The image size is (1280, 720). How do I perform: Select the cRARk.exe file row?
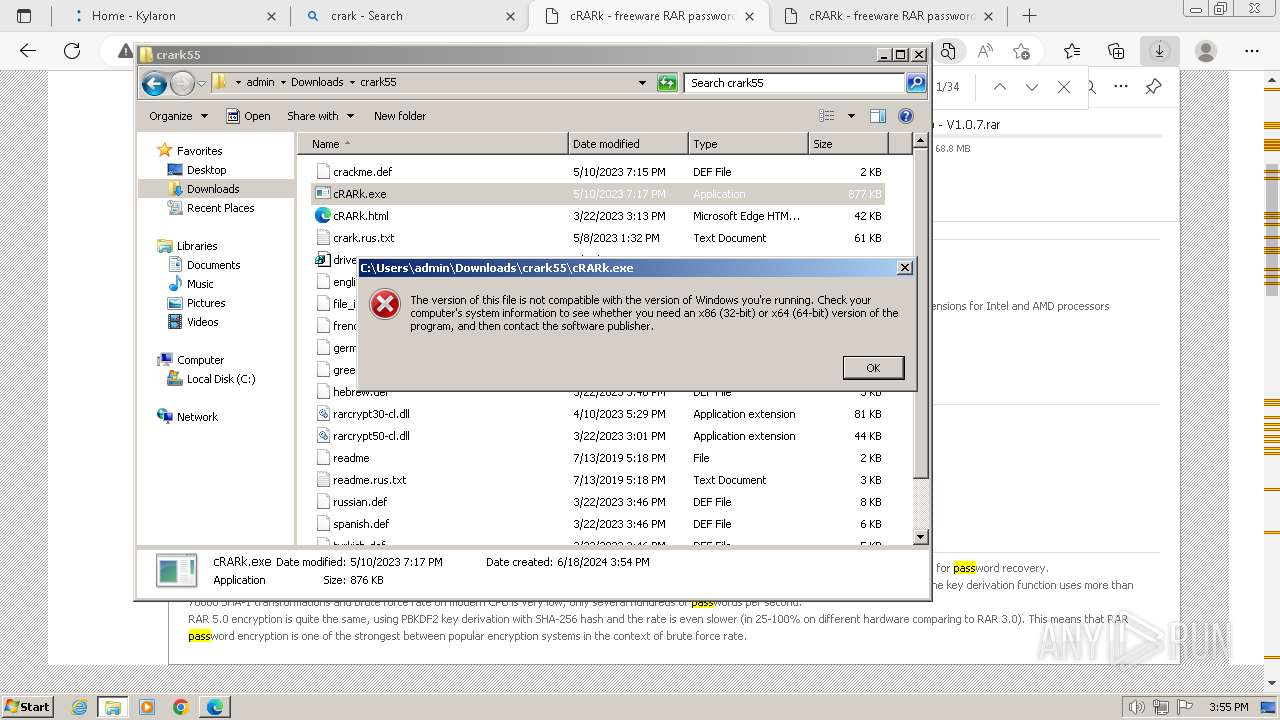[598, 194]
